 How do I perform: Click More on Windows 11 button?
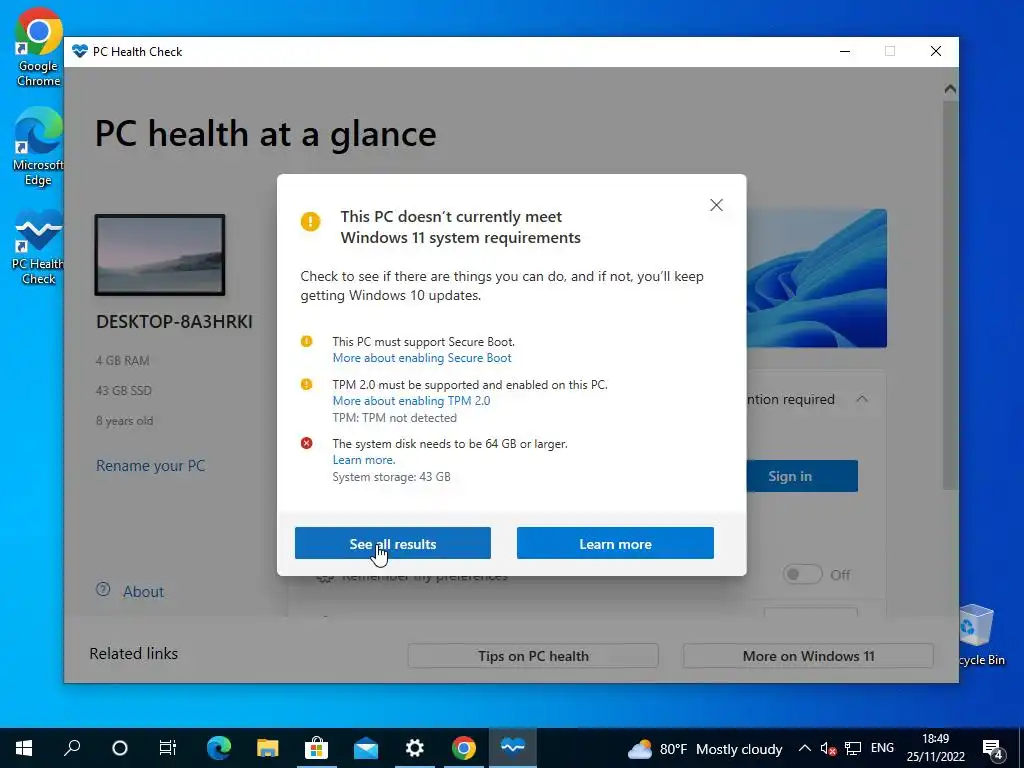click(808, 656)
